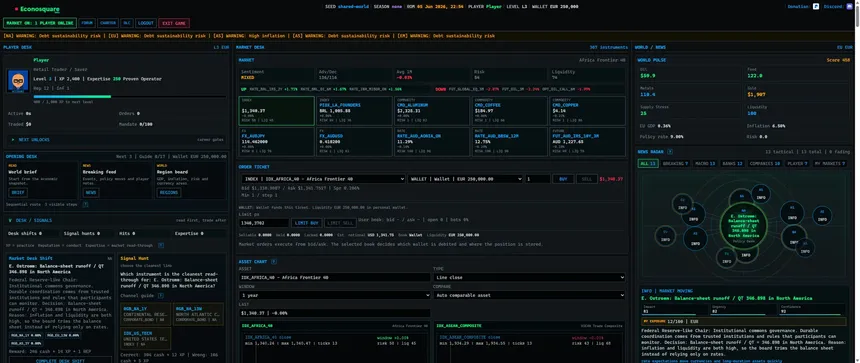860x363 pixels.
Task: Click the Market On player online button
Action: [40, 23]
